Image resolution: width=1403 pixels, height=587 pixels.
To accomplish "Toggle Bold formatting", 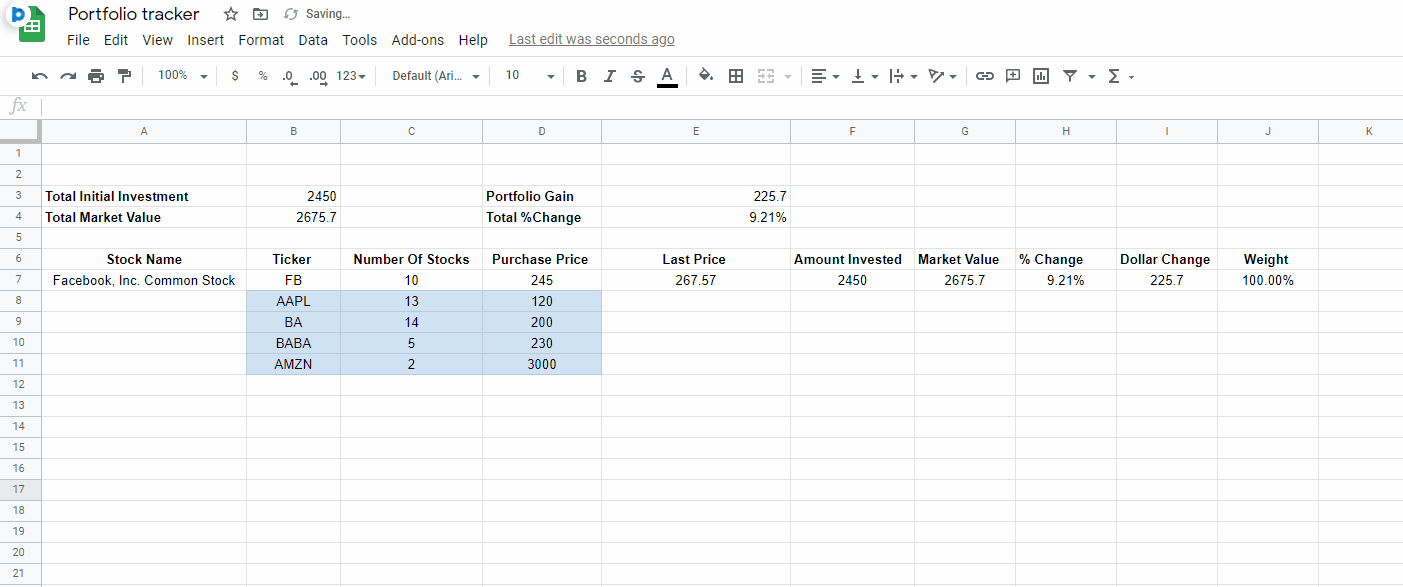I will [581, 76].
